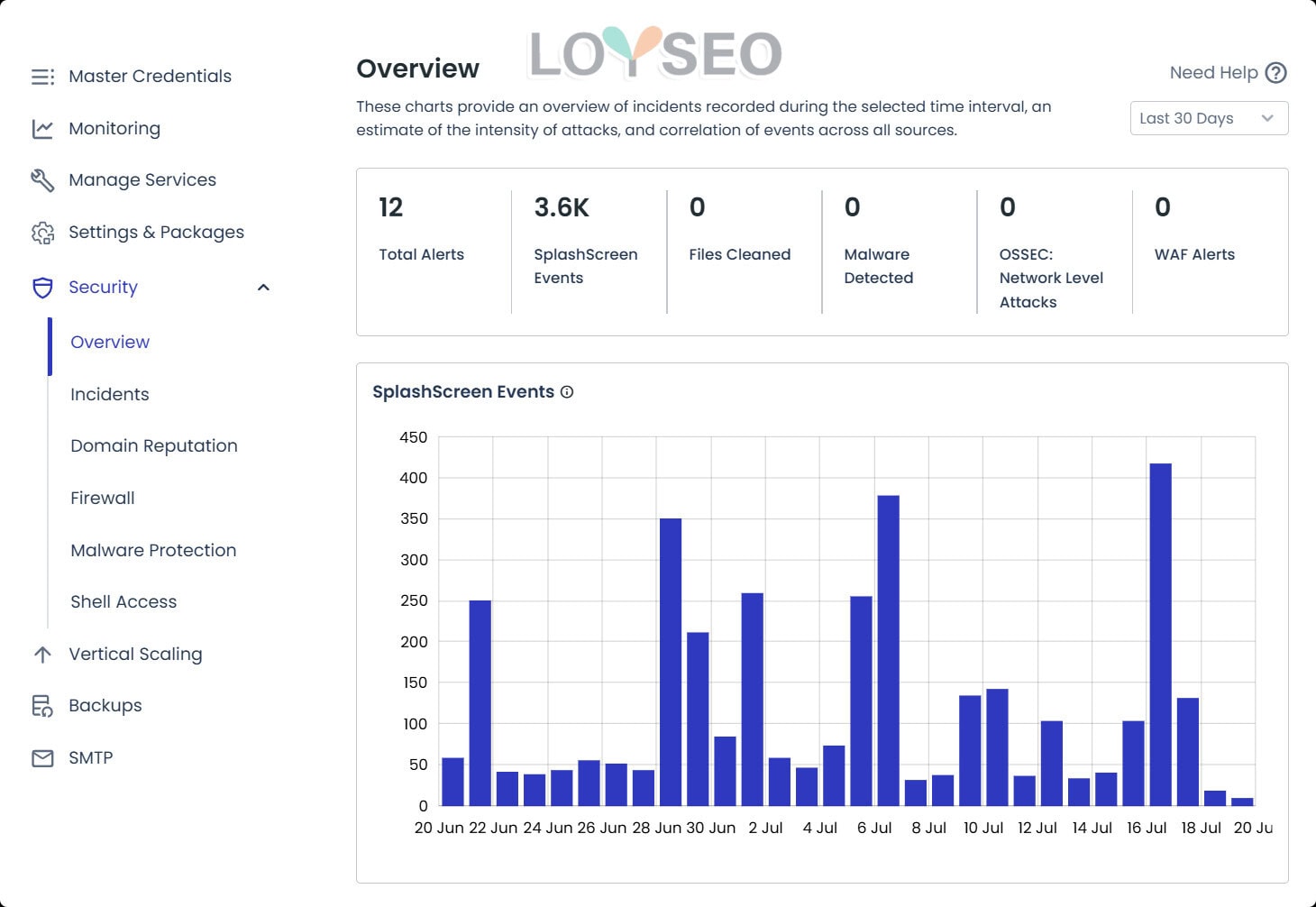Click the Security shield icon

[x=42, y=288]
